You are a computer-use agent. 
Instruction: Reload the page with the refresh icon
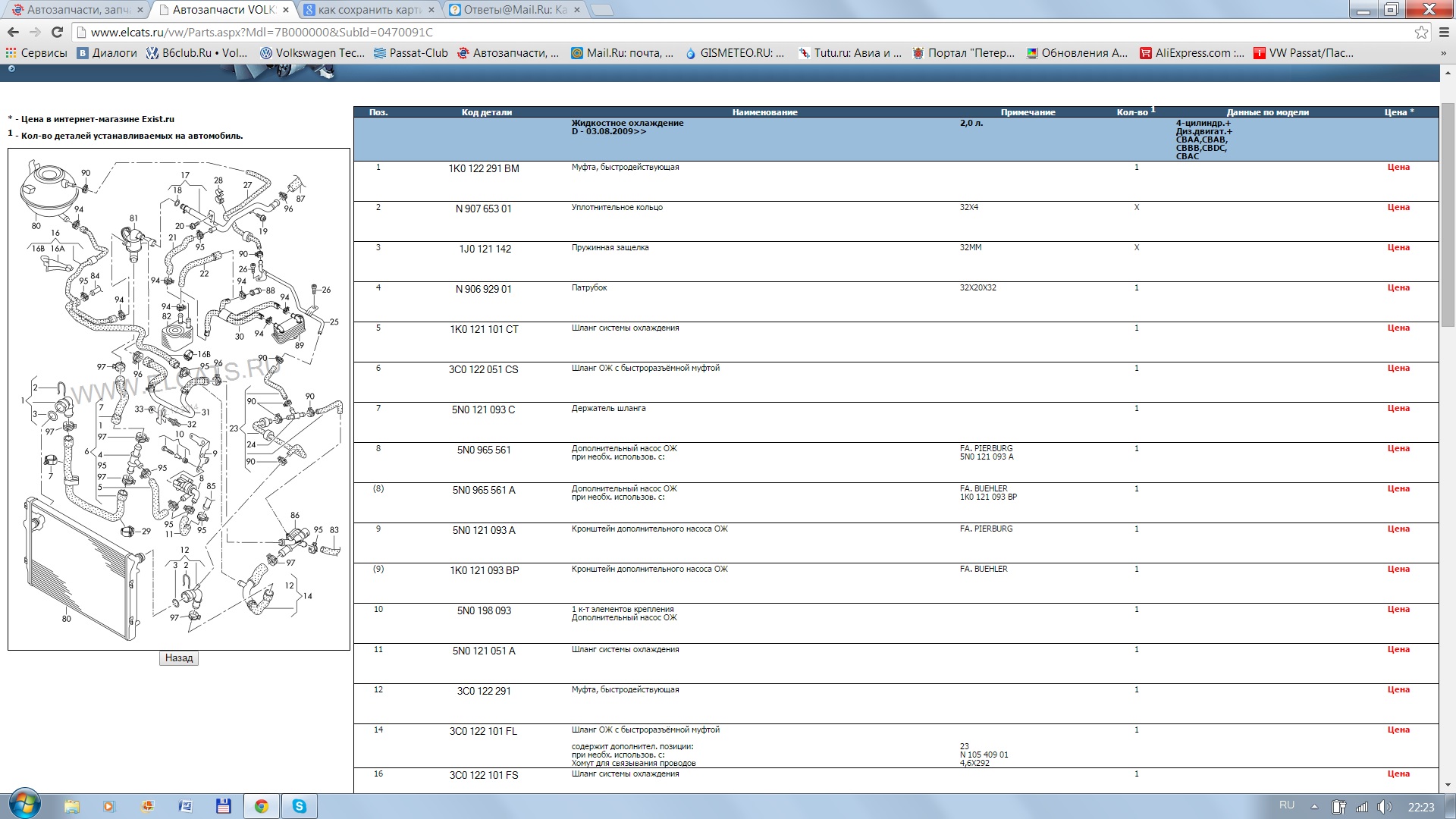57,32
